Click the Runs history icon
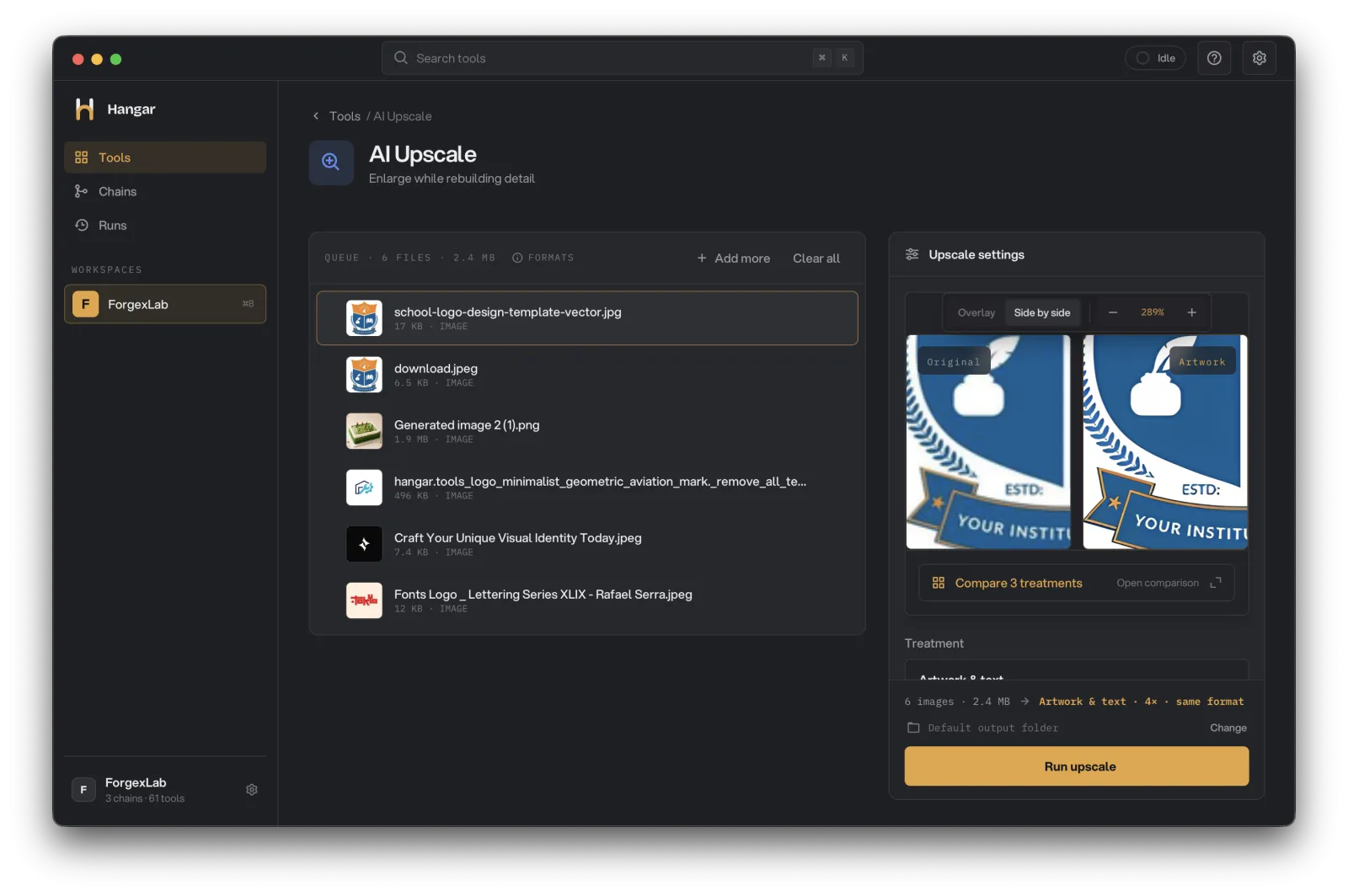This screenshot has width=1348, height=896. coord(82,225)
